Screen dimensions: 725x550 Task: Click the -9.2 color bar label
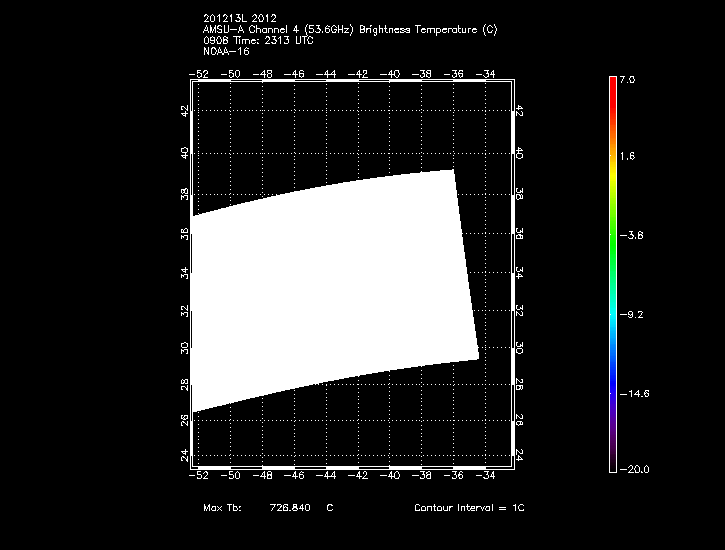coord(634,314)
